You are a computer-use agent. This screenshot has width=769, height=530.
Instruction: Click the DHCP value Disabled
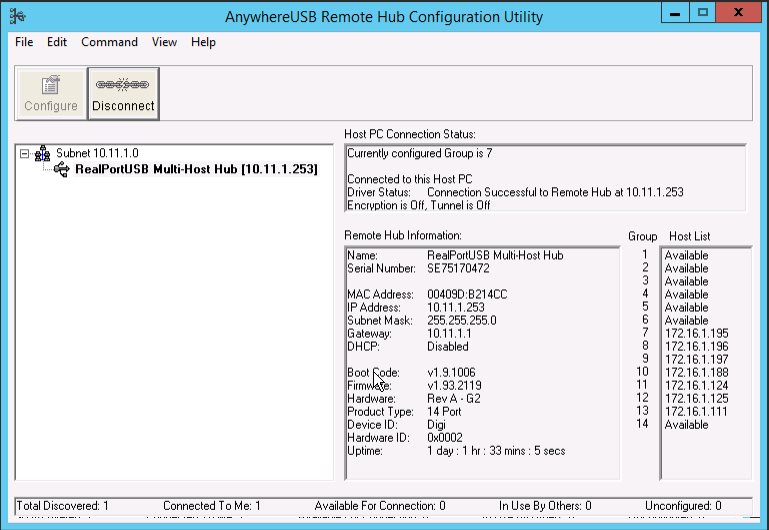click(x=448, y=347)
